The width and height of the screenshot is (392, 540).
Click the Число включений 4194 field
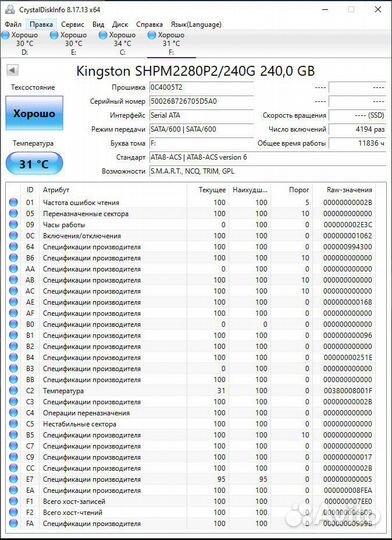point(357,129)
